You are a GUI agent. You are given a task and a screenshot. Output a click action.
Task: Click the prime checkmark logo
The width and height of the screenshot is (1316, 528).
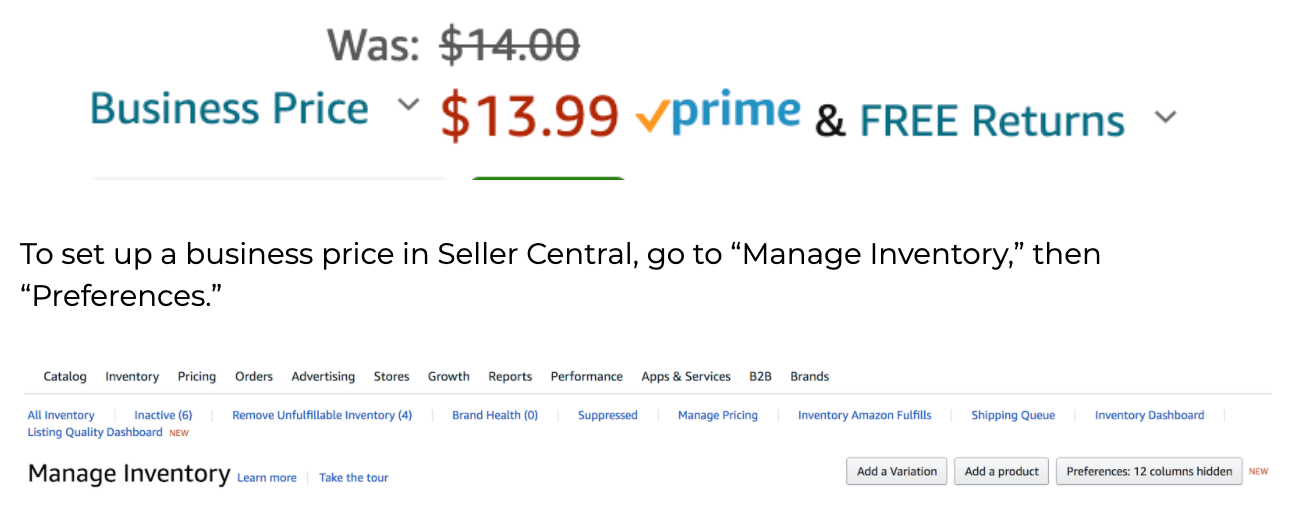click(718, 113)
